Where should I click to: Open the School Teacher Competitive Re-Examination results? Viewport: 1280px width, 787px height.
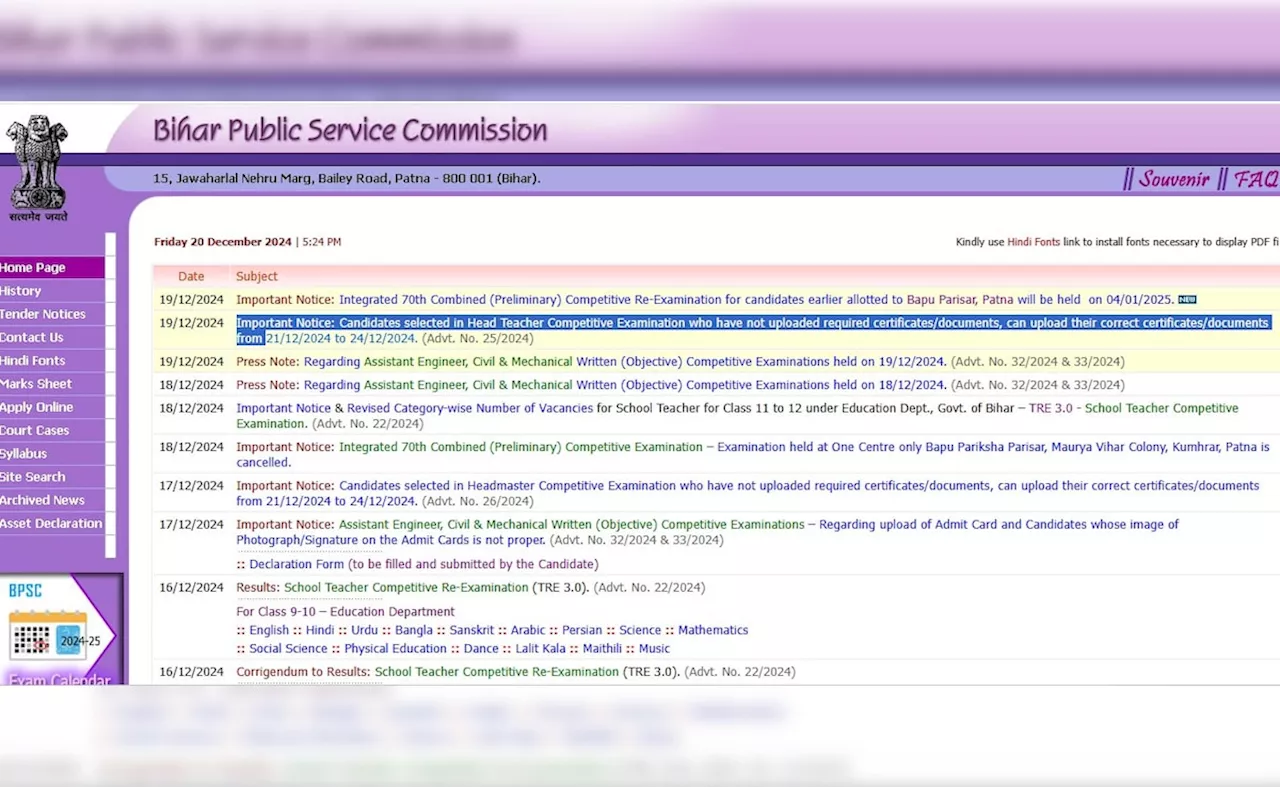tap(406, 588)
